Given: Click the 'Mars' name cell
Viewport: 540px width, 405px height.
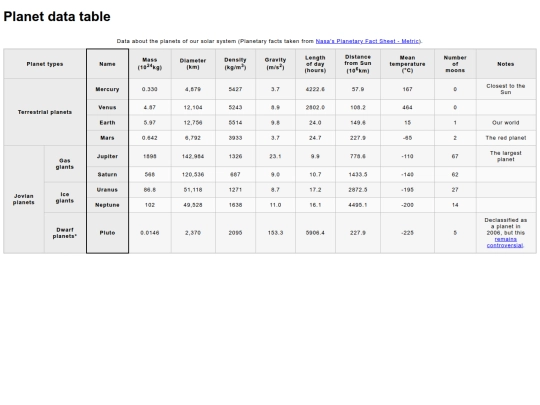Looking at the screenshot, I should click(107, 138).
